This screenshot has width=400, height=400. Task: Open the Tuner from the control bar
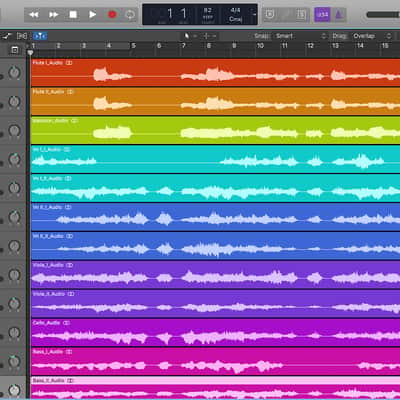[x=286, y=15]
